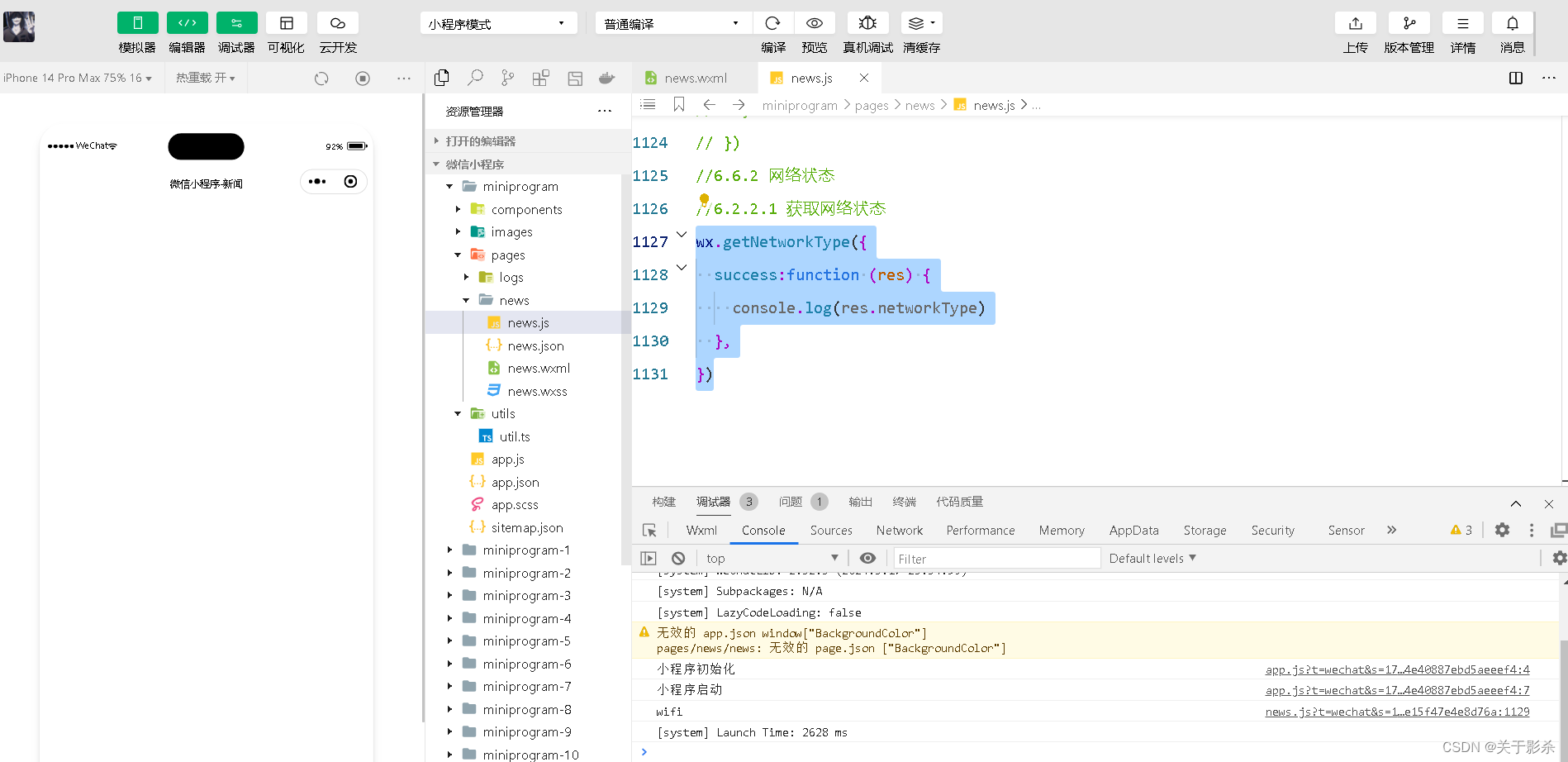Open 云开发 cloud development
Screen dimensions: 1568x762
pyautogui.click(x=338, y=23)
